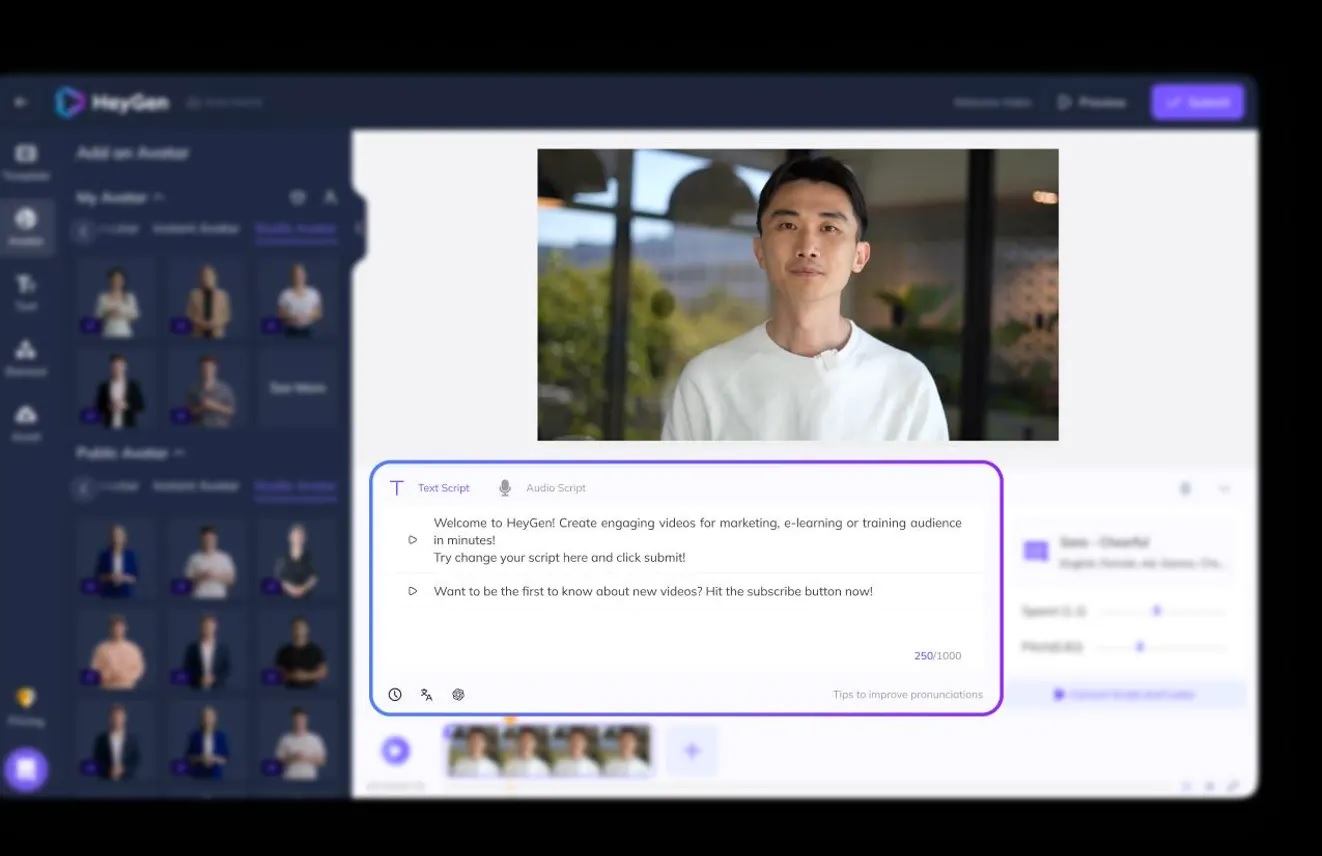Collapse voice panel using chevron beside trash
This screenshot has width=1322, height=856.
point(1224,488)
